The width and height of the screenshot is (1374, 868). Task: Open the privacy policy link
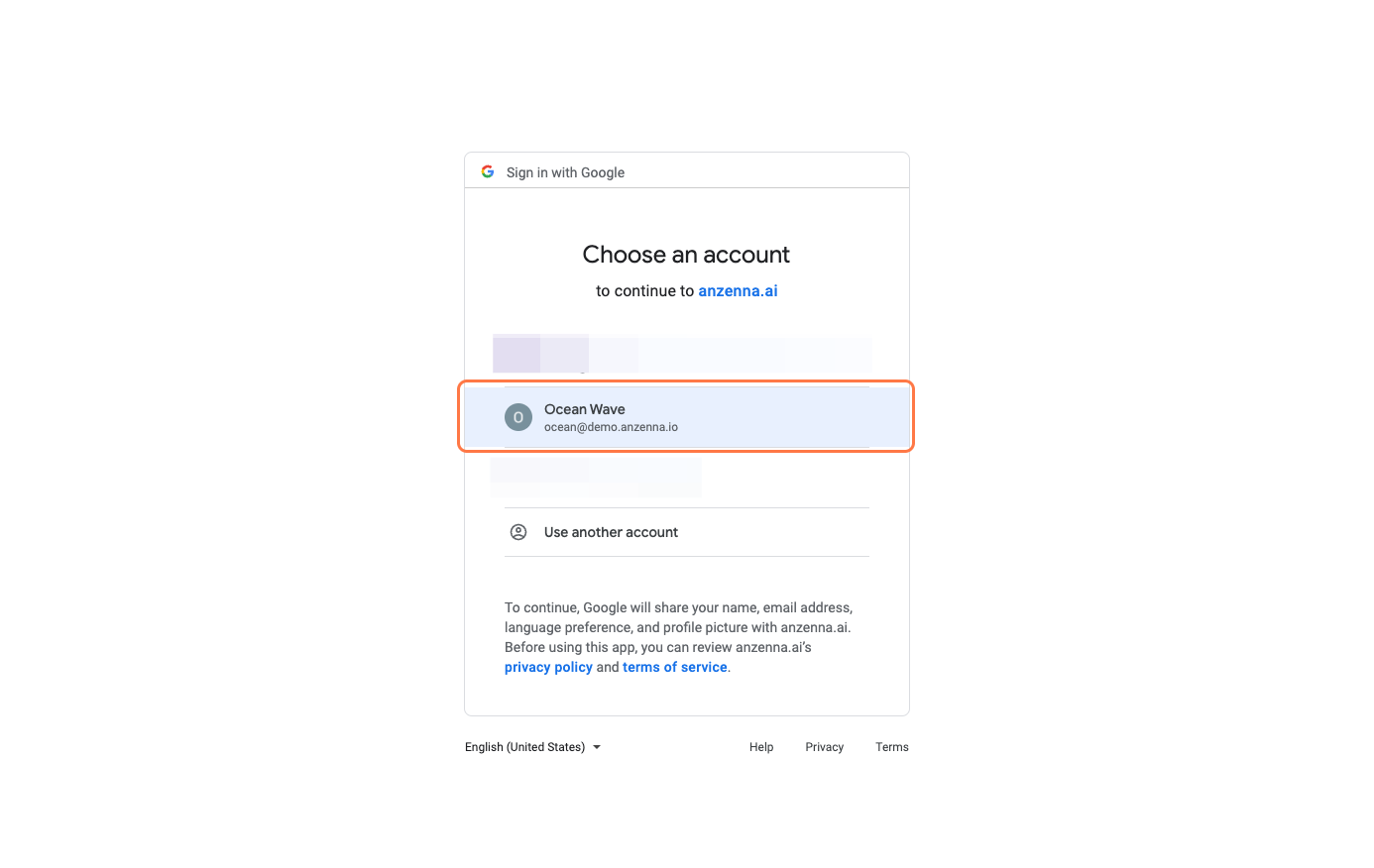coord(548,667)
